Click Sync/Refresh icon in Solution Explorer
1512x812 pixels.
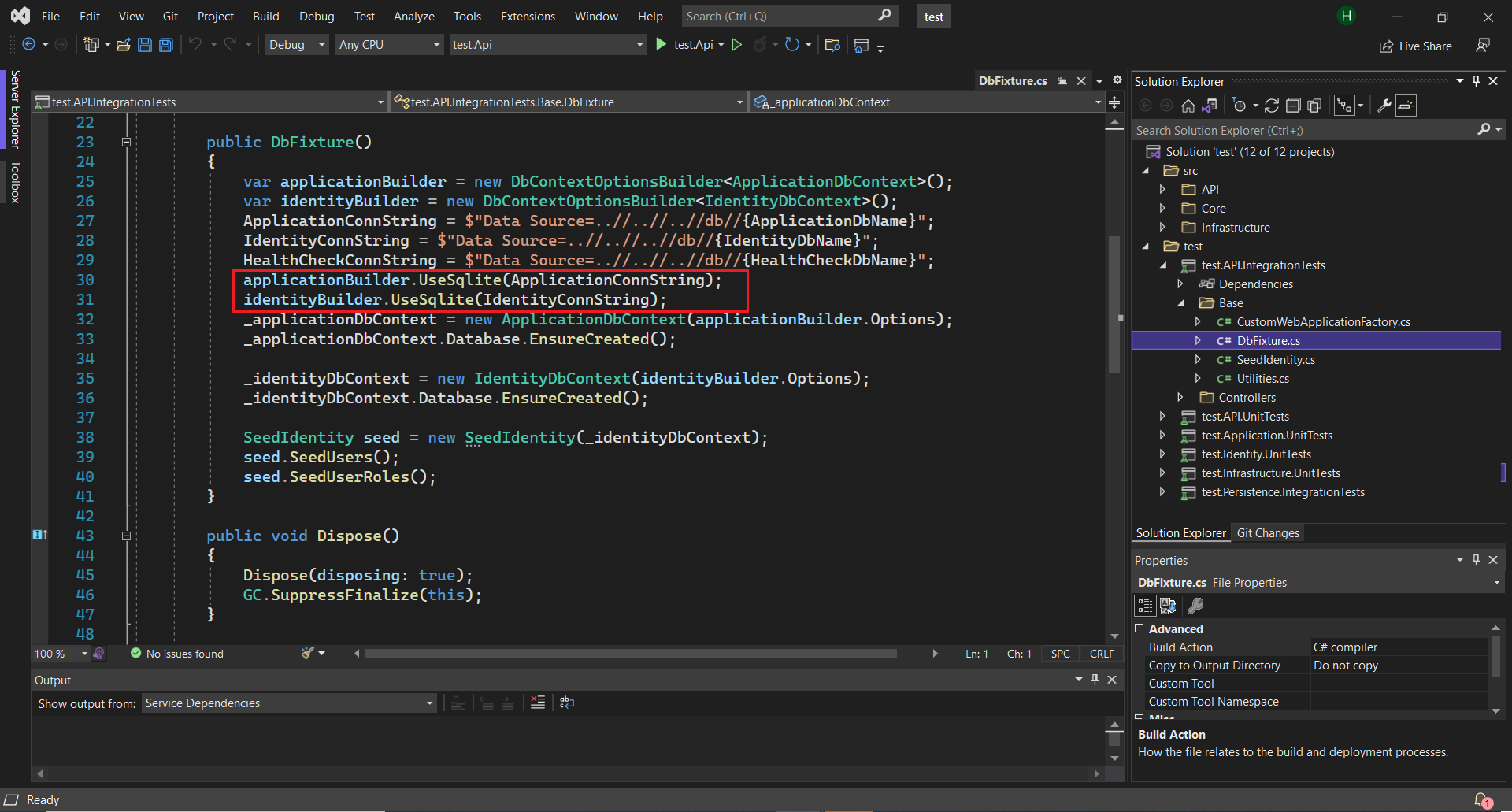coord(1271,106)
